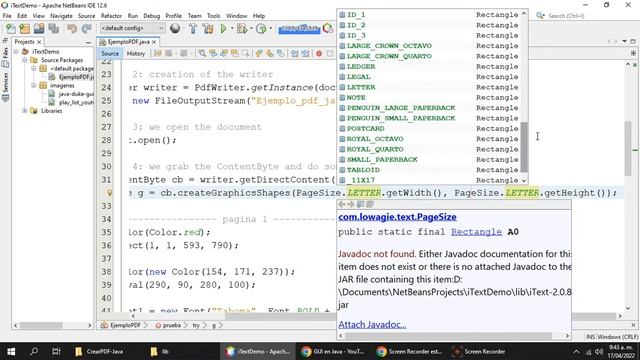640x360 pixels.
Task: Collapse the Source Packages node
Action: (24, 60)
